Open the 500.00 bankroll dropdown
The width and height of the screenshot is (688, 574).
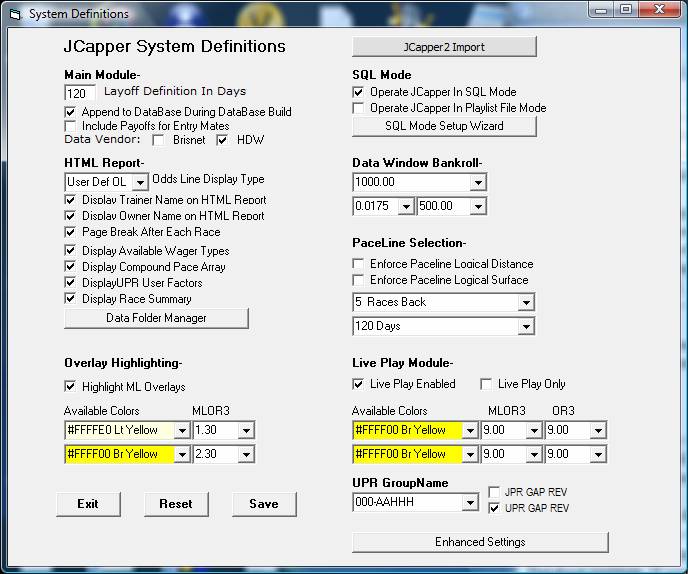click(478, 206)
